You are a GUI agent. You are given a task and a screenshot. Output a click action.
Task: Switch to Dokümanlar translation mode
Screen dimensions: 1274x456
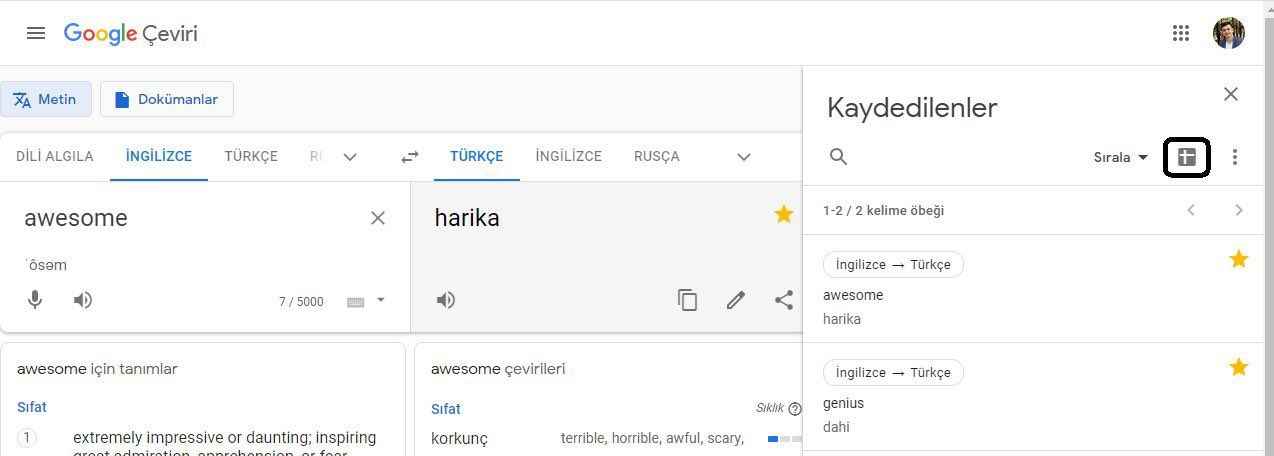pyautogui.click(x=166, y=99)
